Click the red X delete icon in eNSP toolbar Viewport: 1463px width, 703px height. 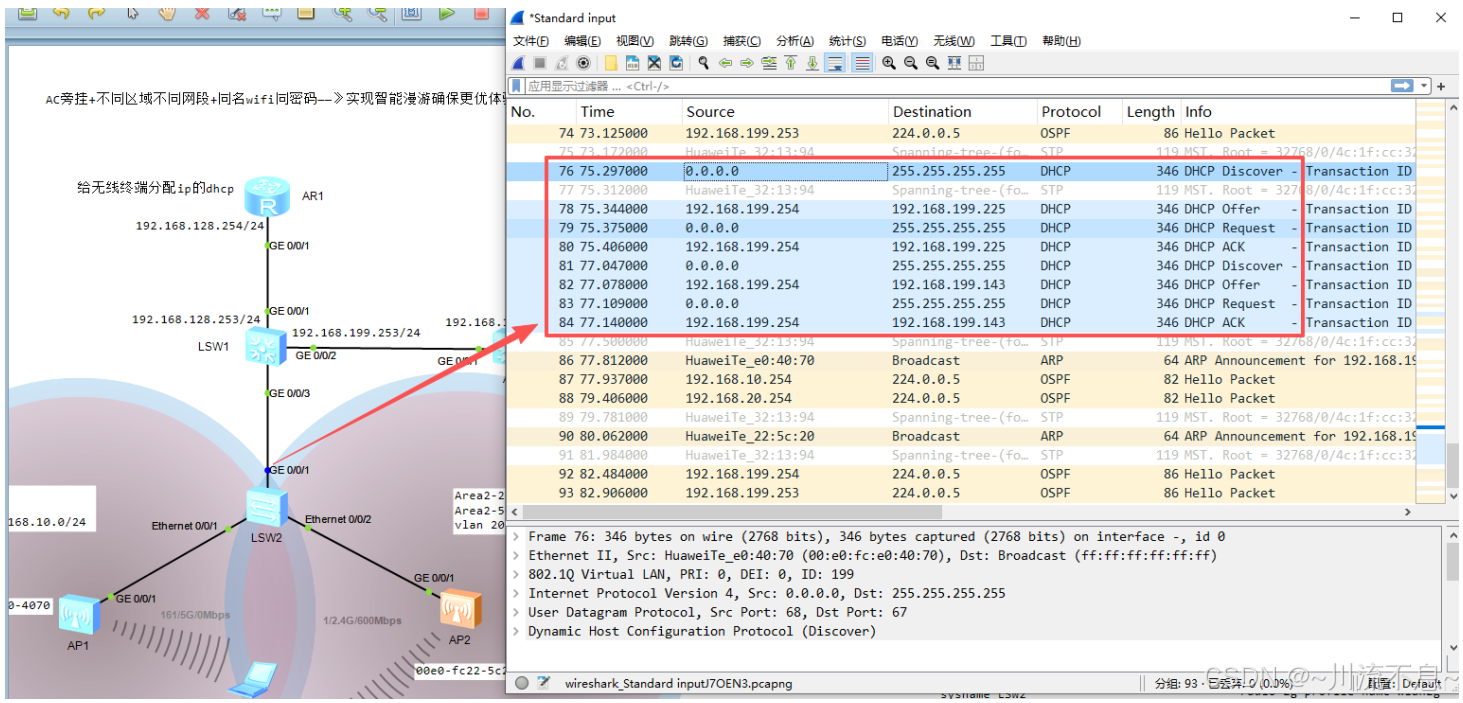pyautogui.click(x=202, y=13)
